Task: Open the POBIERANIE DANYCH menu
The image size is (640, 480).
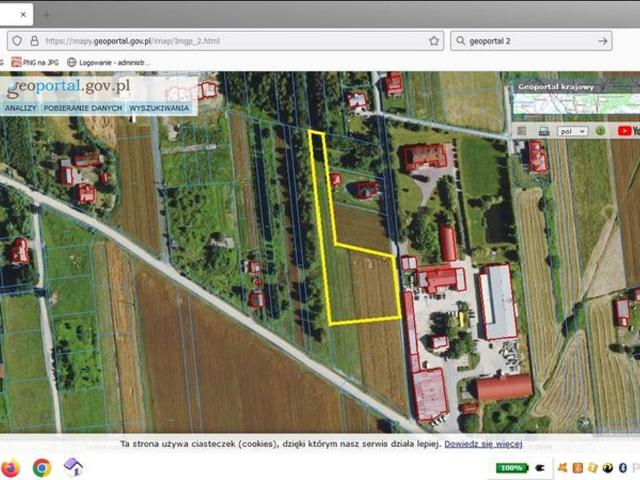Action: [83, 107]
